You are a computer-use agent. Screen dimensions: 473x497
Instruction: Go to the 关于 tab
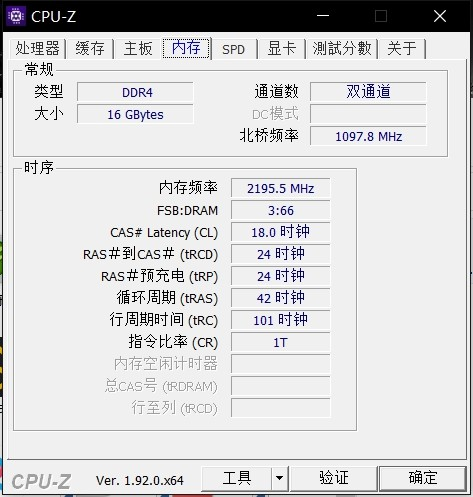(402, 49)
